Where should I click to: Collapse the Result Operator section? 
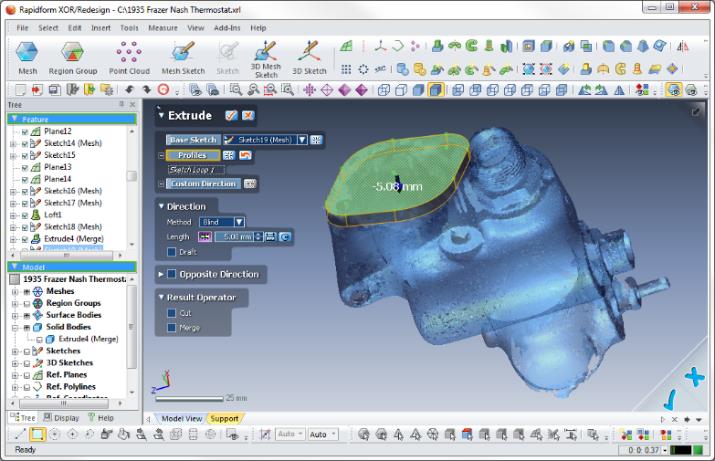click(161, 297)
